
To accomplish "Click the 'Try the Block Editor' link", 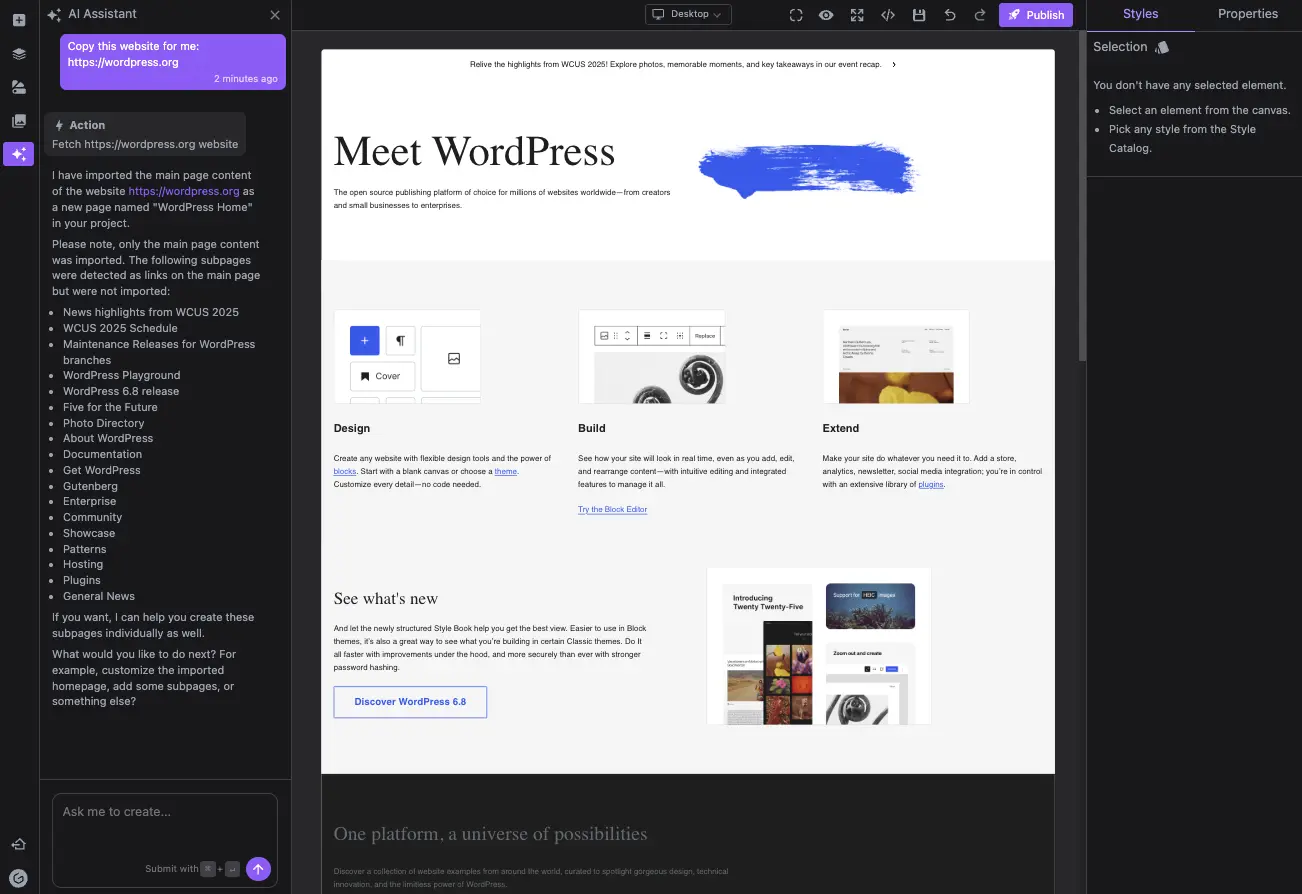I will pyautogui.click(x=612, y=509).
